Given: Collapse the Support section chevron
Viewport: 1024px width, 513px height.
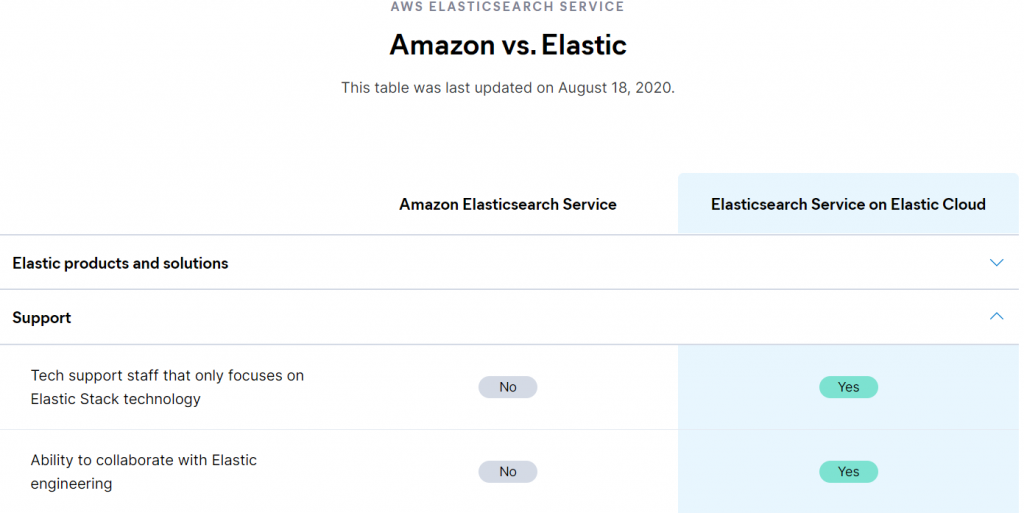Looking at the screenshot, I should tap(996, 317).
